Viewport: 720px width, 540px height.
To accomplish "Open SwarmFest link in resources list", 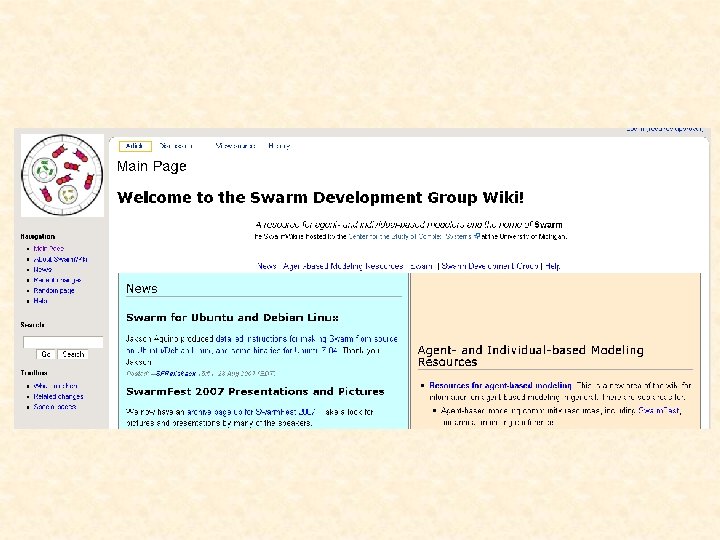I will point(659,410).
